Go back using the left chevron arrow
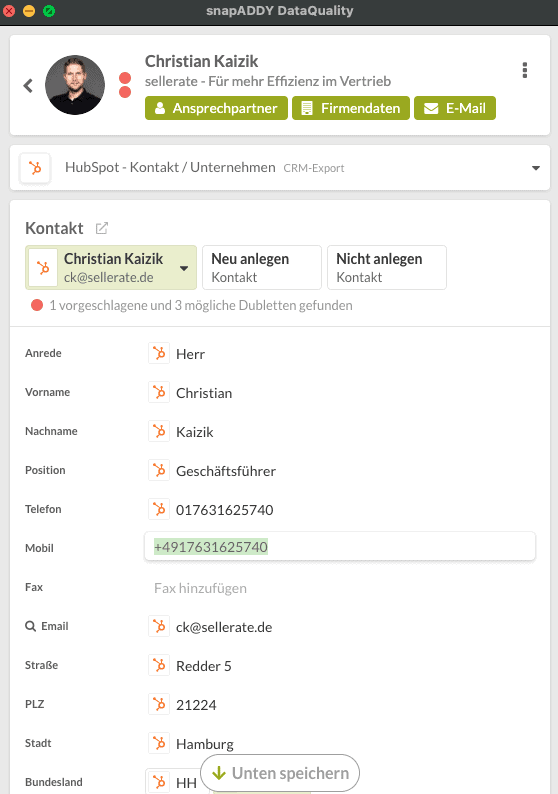Viewport: 558px width, 794px height. 28,86
